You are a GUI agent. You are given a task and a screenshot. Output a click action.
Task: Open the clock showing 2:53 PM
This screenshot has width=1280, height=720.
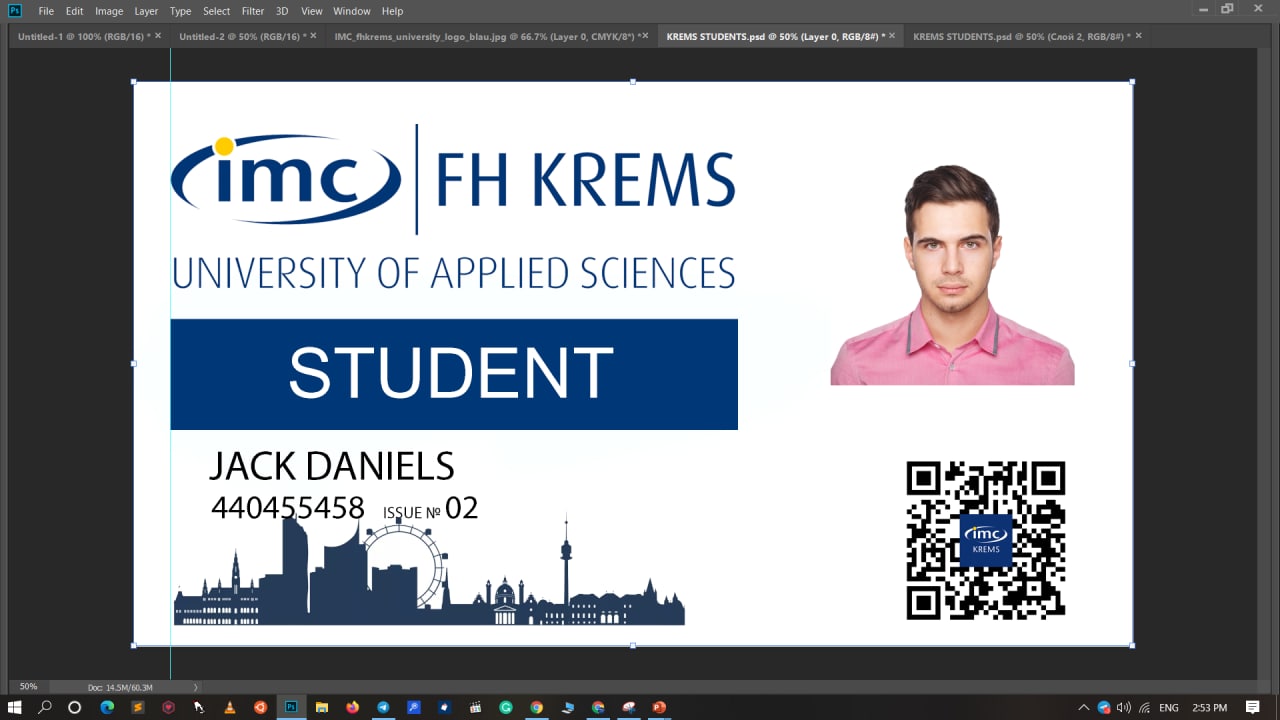pos(1209,707)
